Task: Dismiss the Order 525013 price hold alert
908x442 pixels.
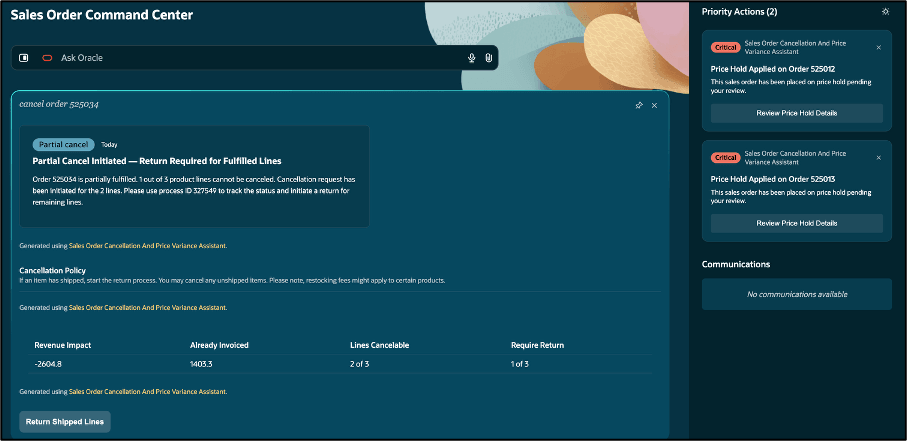Action: [x=878, y=158]
